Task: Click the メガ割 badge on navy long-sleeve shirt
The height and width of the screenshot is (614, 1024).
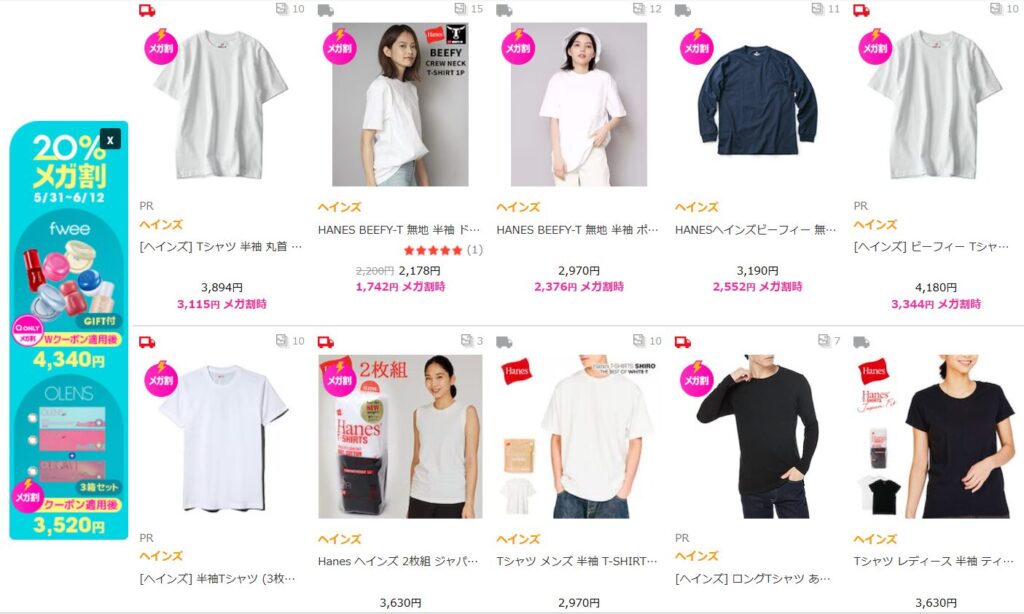Action: [x=696, y=46]
